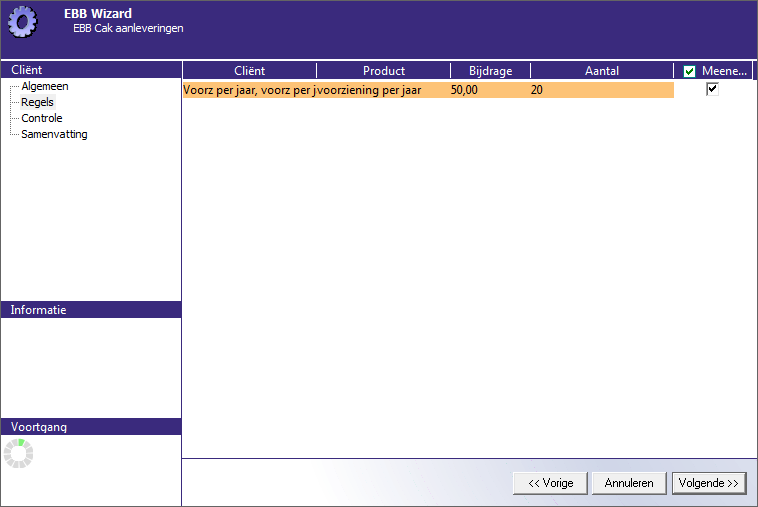The image size is (758, 507).
Task: Go to Samenvatting in the tree
Action: tap(54, 134)
